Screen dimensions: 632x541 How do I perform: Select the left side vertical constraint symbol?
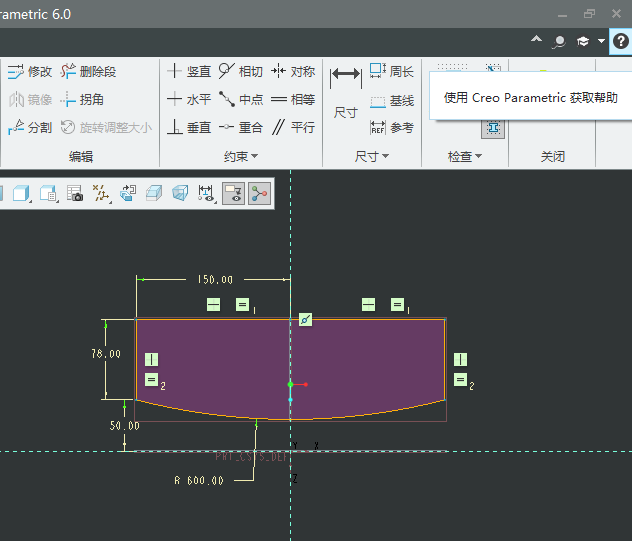(152, 360)
